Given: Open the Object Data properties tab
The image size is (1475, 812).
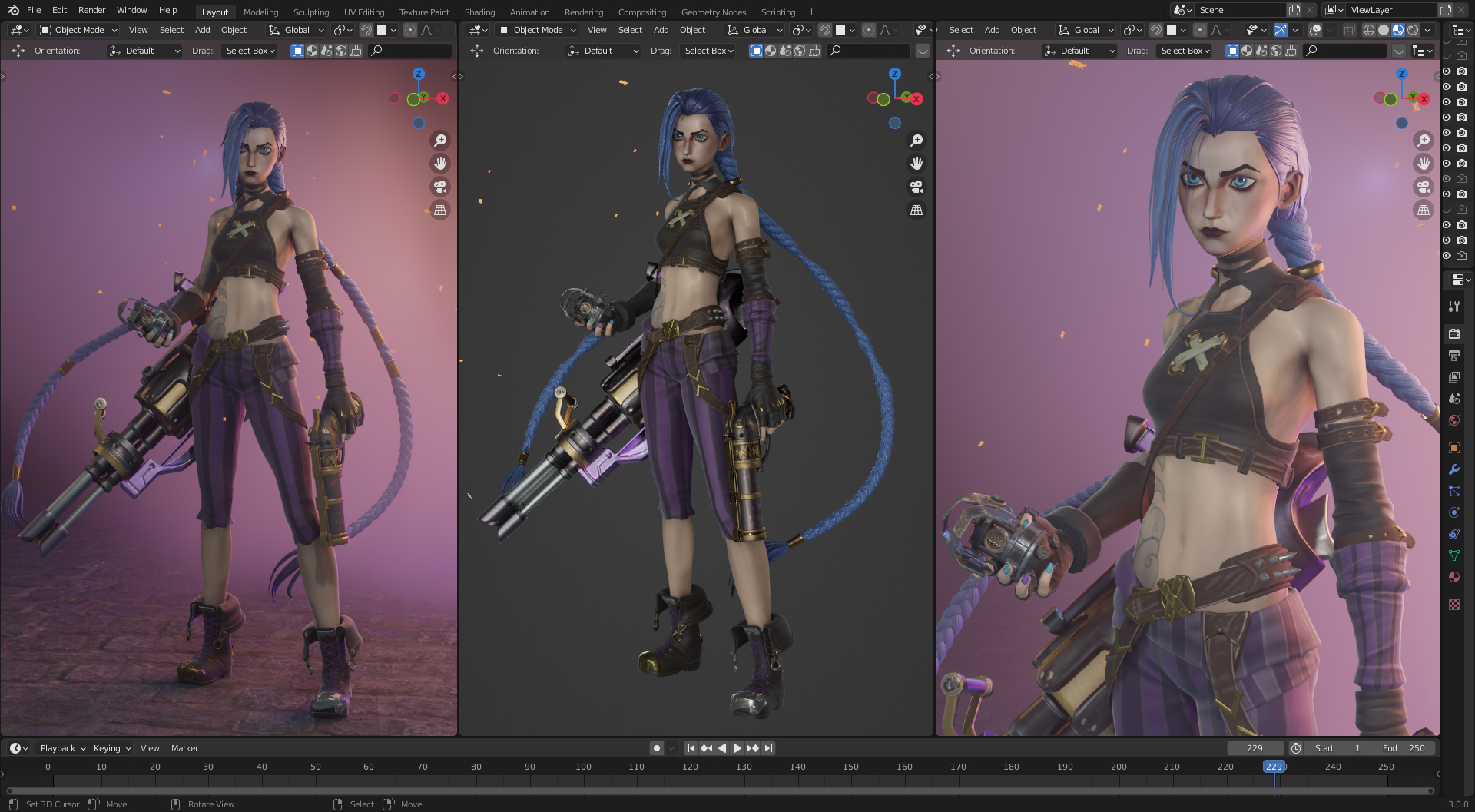Looking at the screenshot, I should tap(1454, 555).
